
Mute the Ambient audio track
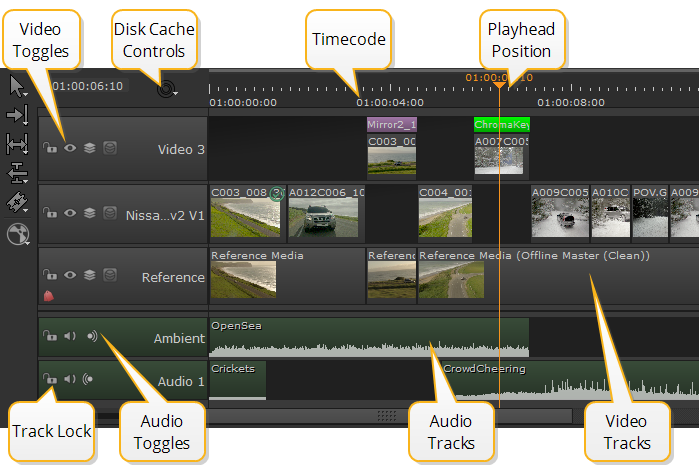click(70, 337)
